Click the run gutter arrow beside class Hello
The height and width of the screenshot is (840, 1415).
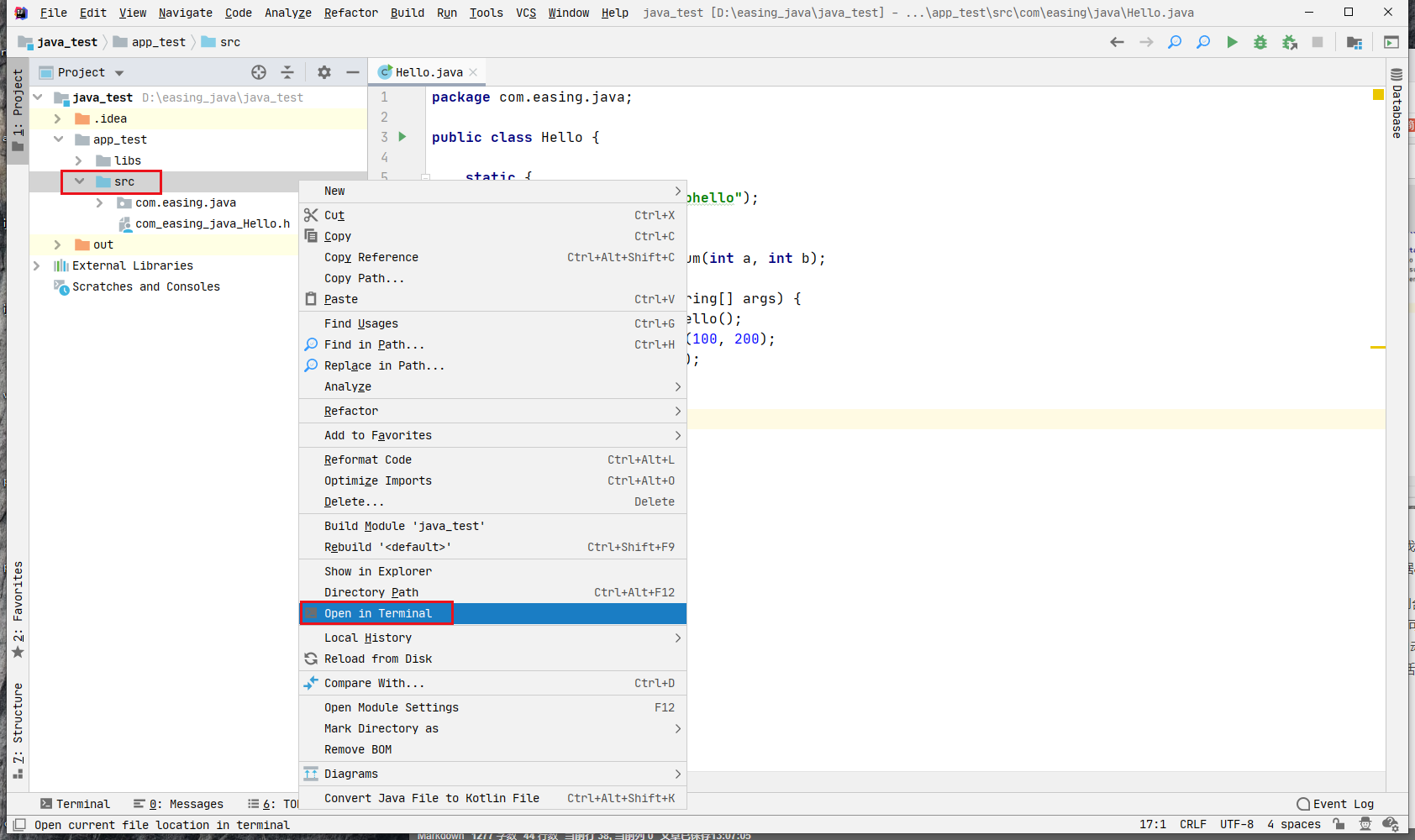[x=402, y=137]
